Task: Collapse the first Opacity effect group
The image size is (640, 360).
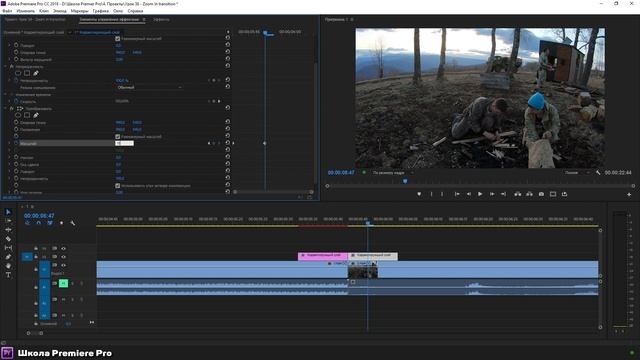Action: coord(6,66)
